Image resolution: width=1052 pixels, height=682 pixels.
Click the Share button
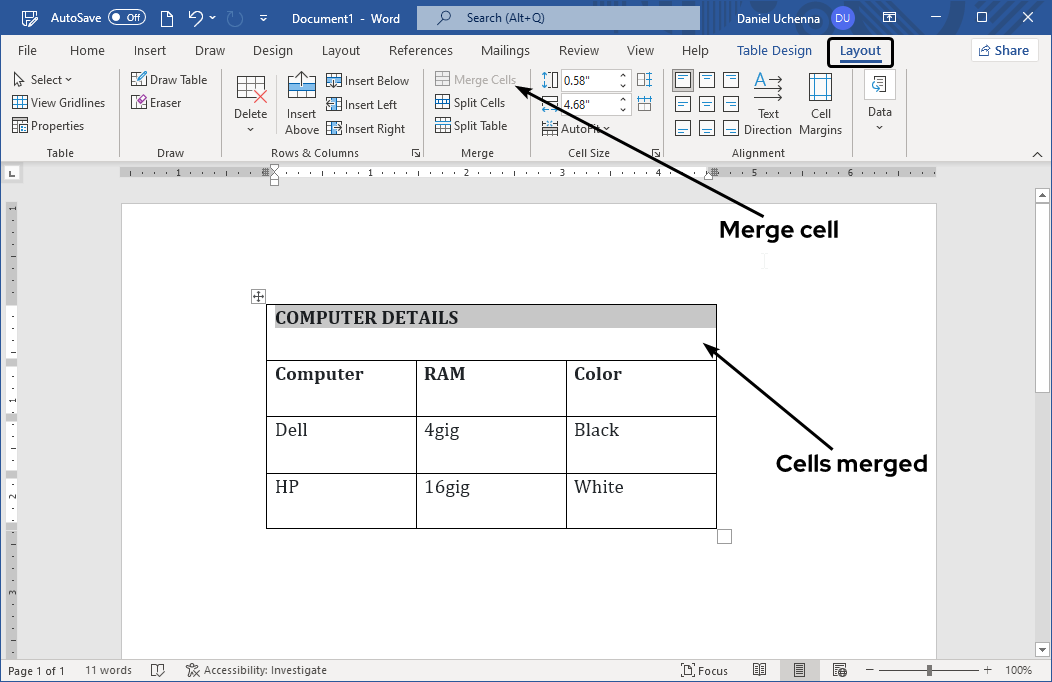click(1004, 49)
